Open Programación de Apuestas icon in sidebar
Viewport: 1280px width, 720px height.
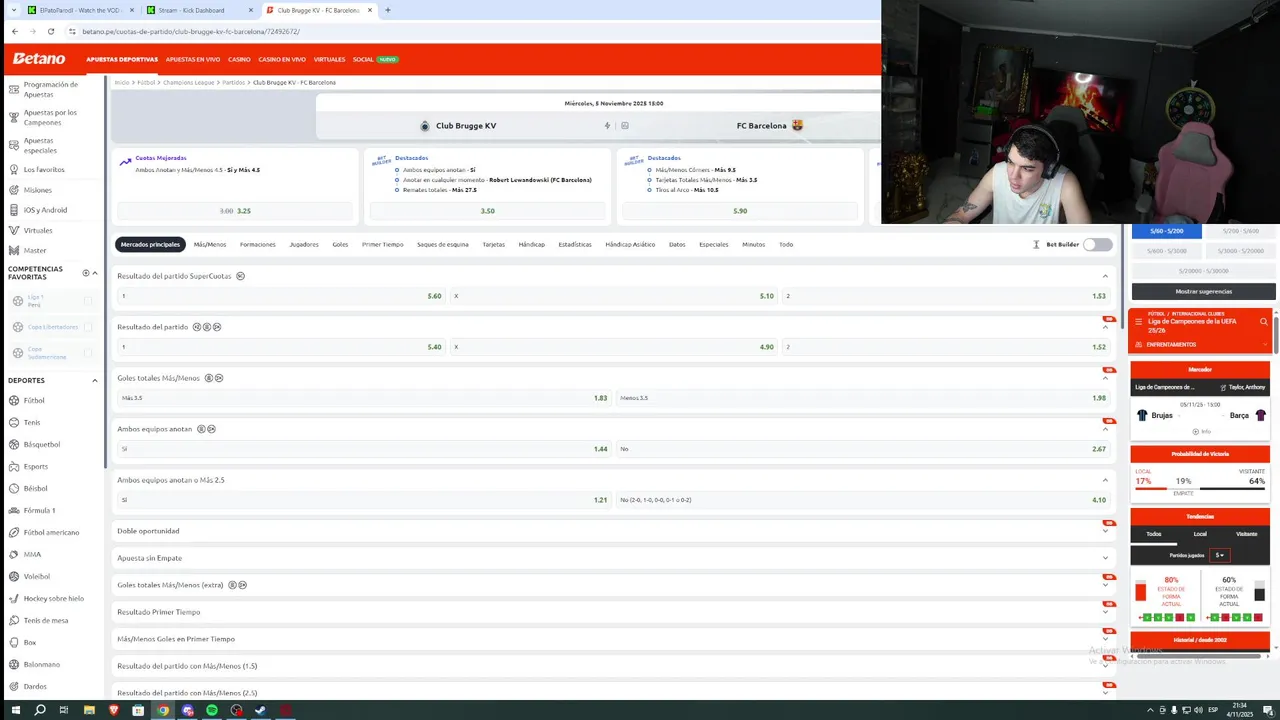(x=14, y=89)
